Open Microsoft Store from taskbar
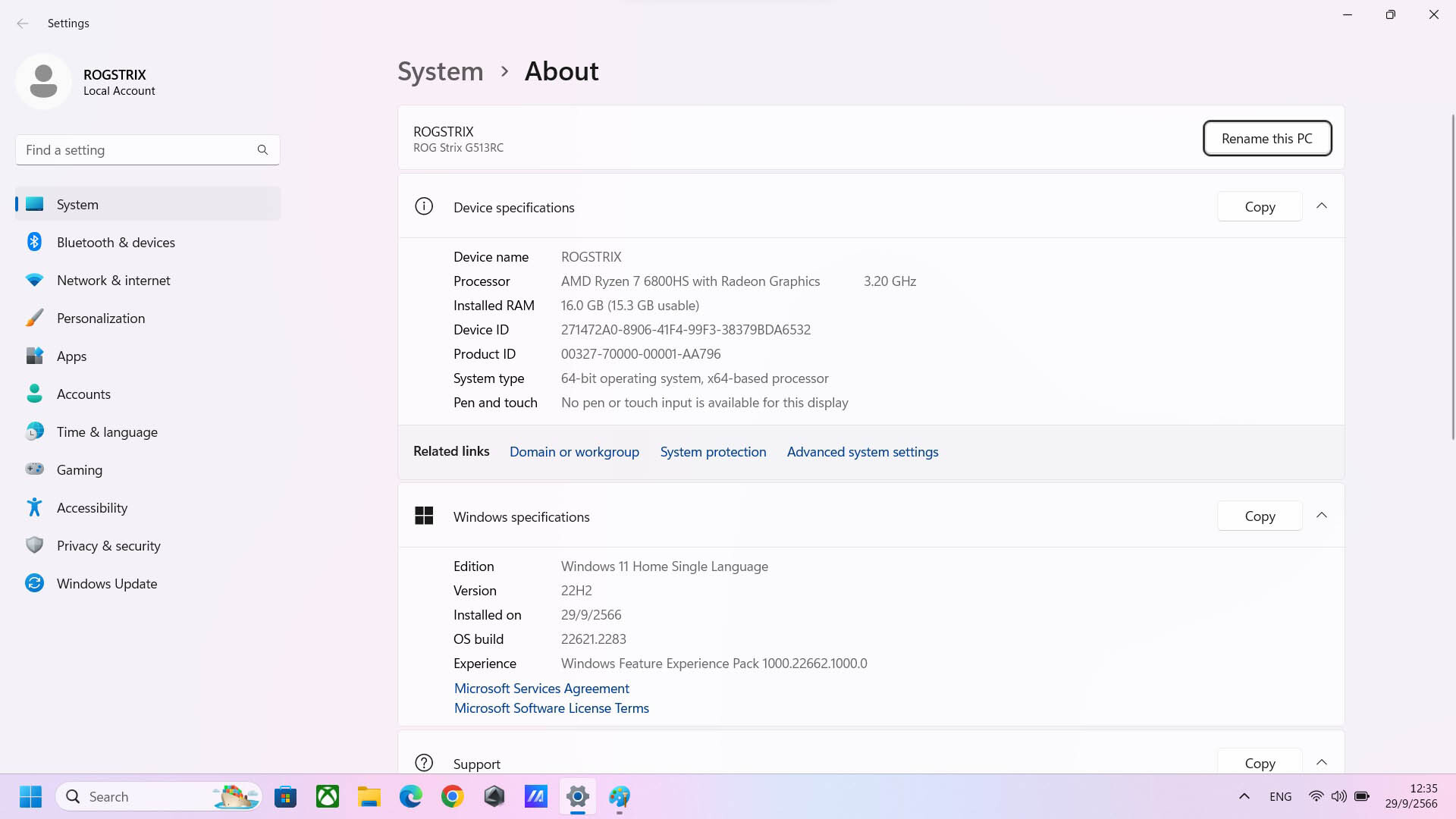The image size is (1456, 819). pyautogui.click(x=286, y=796)
